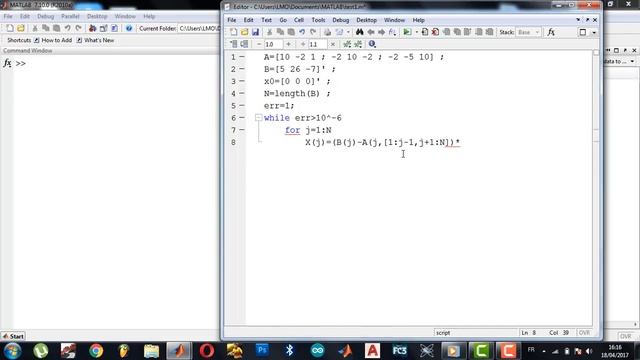
Task: Navigate back with the Editor left arrow
Action: pyautogui.click(x=371, y=32)
